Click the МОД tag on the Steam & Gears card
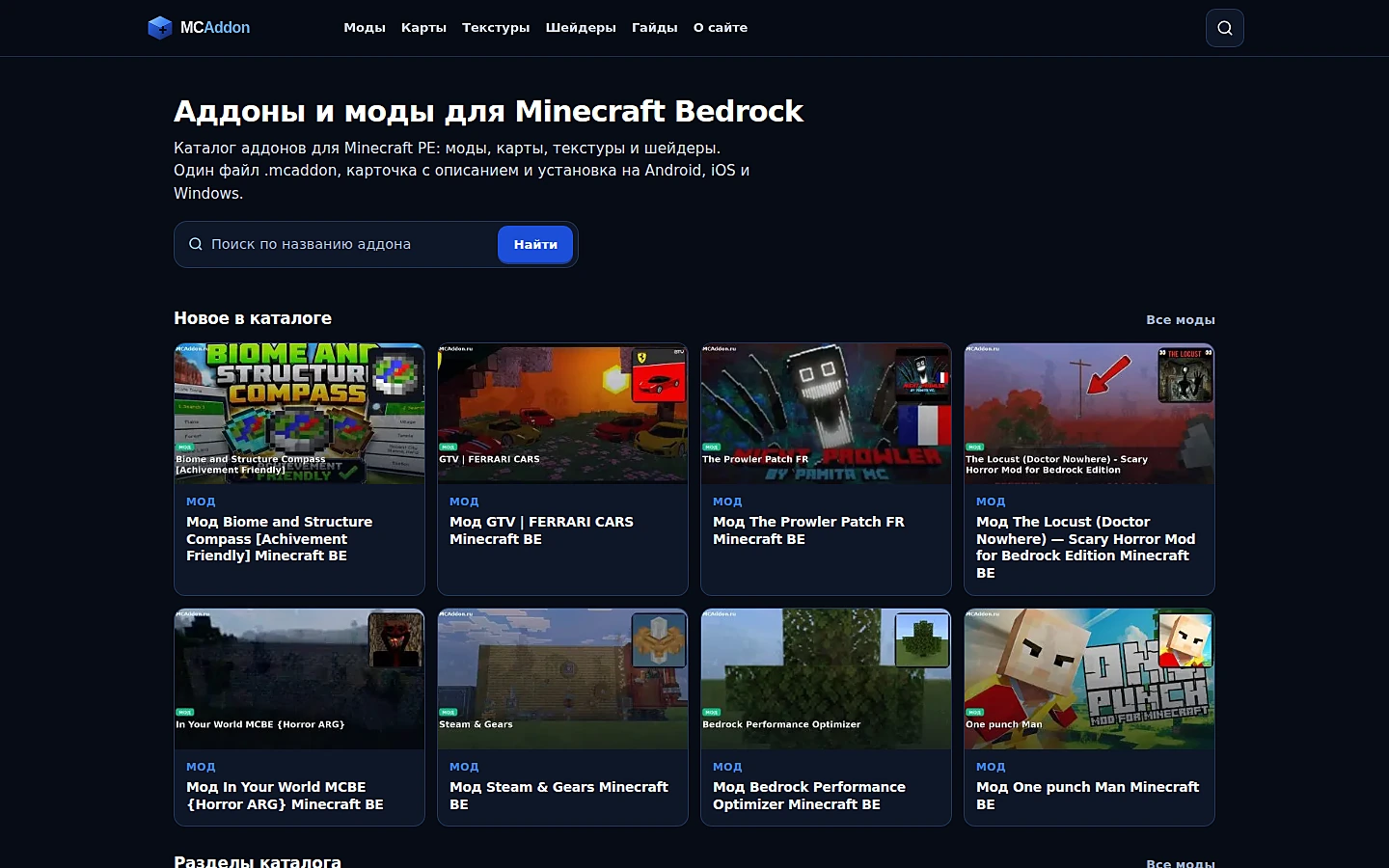Image resolution: width=1389 pixels, height=868 pixels. 464,767
